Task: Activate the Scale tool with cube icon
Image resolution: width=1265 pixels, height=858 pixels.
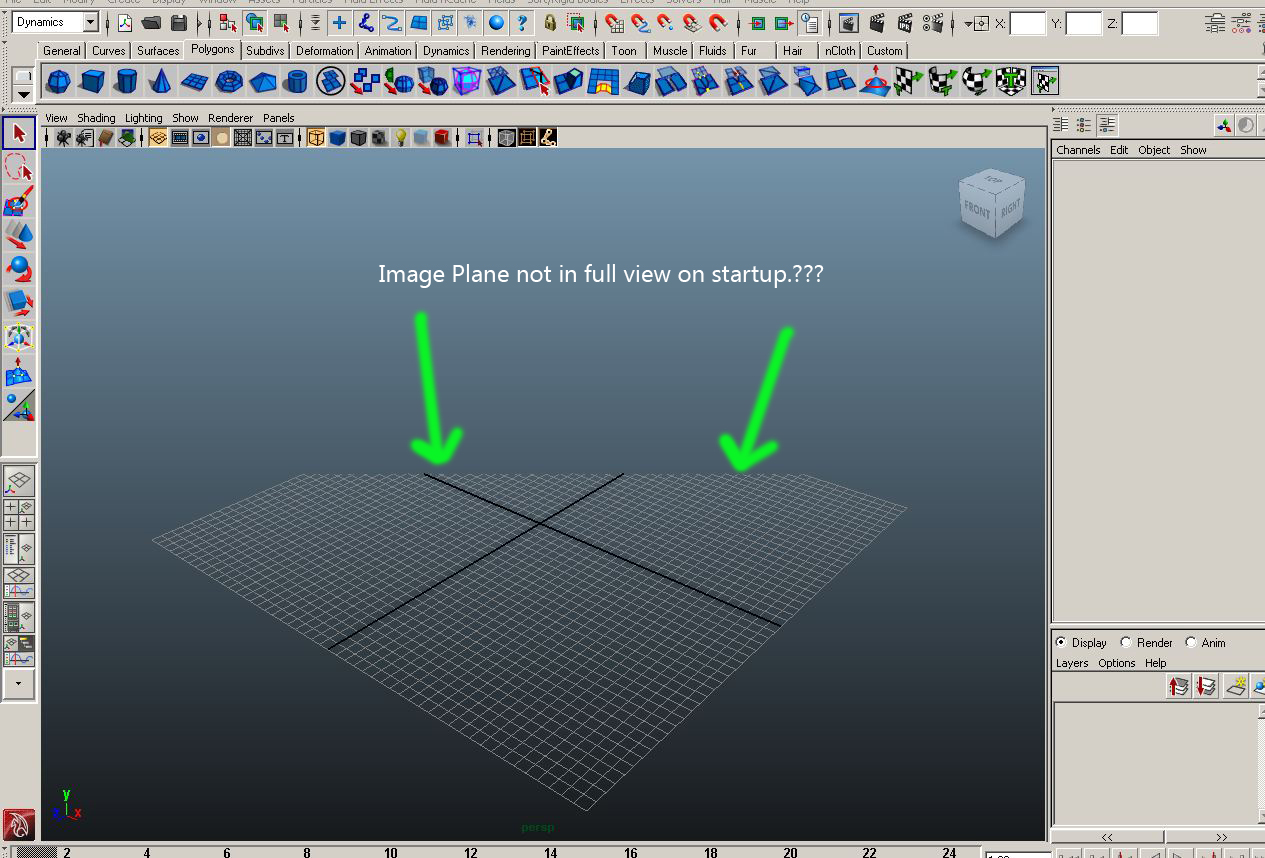Action: tap(19, 303)
